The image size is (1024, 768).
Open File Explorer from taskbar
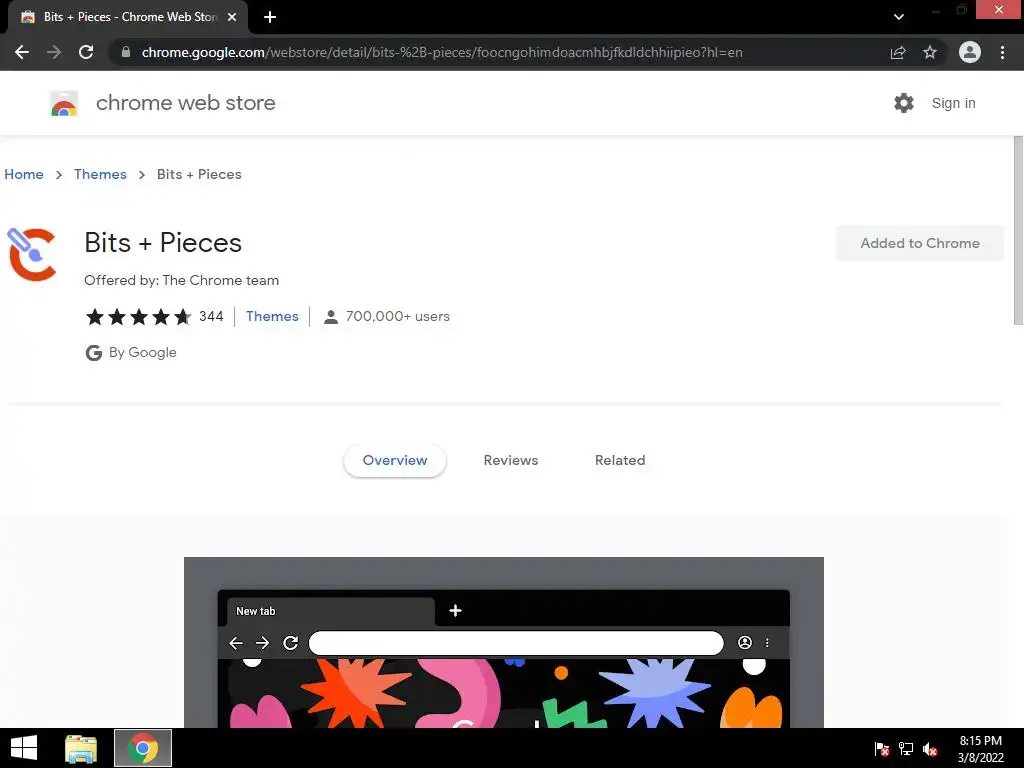point(81,748)
